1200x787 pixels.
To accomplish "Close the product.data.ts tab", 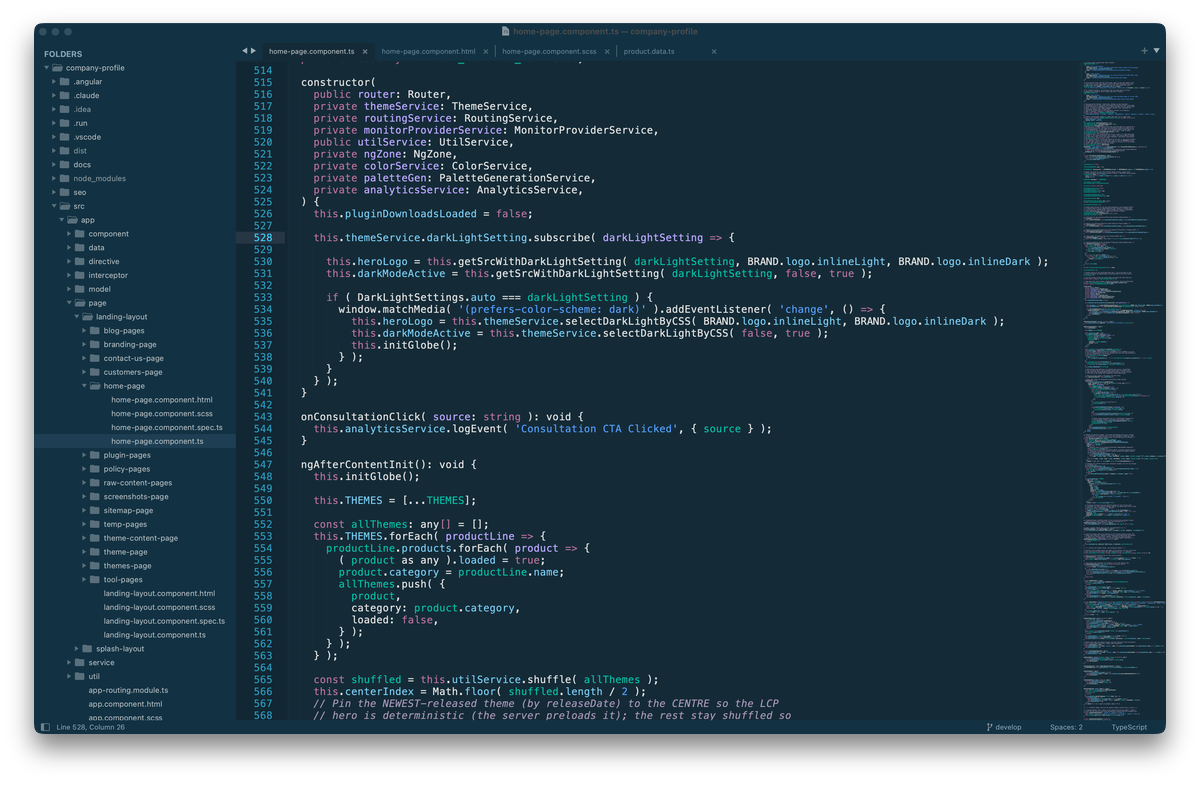I will pyautogui.click(x=714, y=51).
